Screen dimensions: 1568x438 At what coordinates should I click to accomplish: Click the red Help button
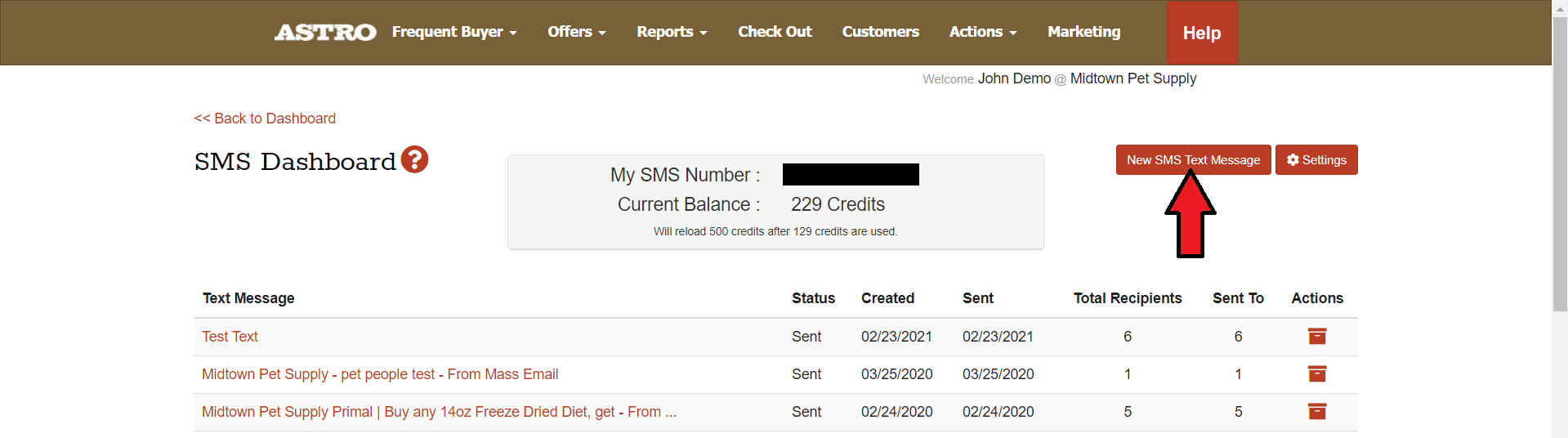click(x=1202, y=33)
